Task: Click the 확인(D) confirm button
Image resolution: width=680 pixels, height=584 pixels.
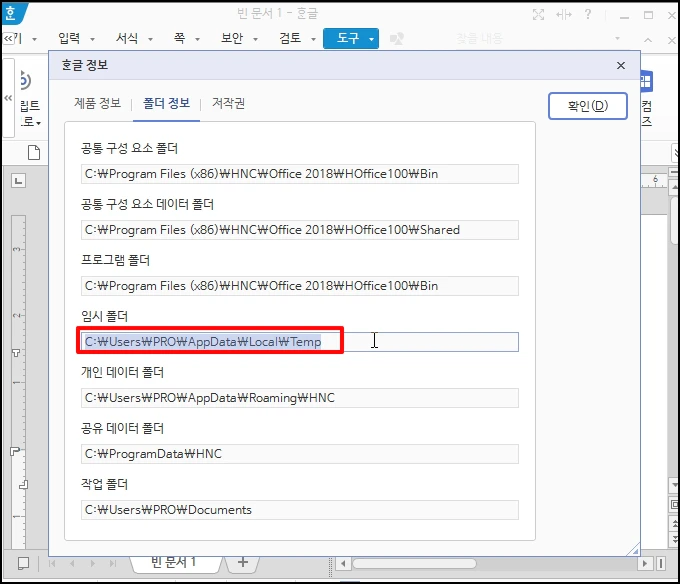Action: (588, 106)
